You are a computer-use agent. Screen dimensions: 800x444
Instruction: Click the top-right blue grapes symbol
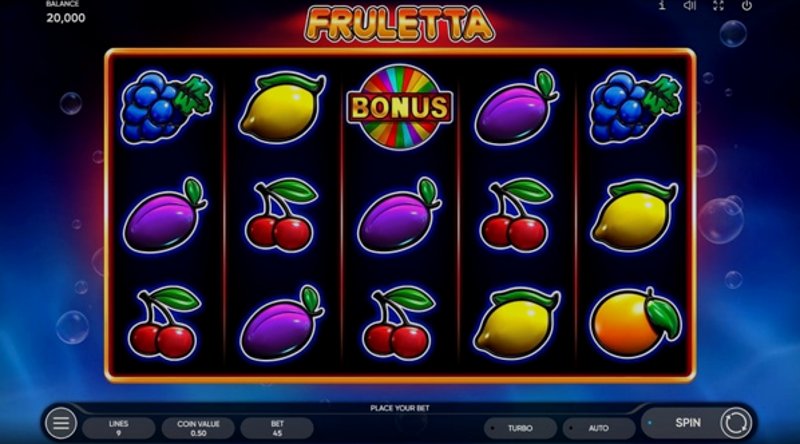[635, 107]
